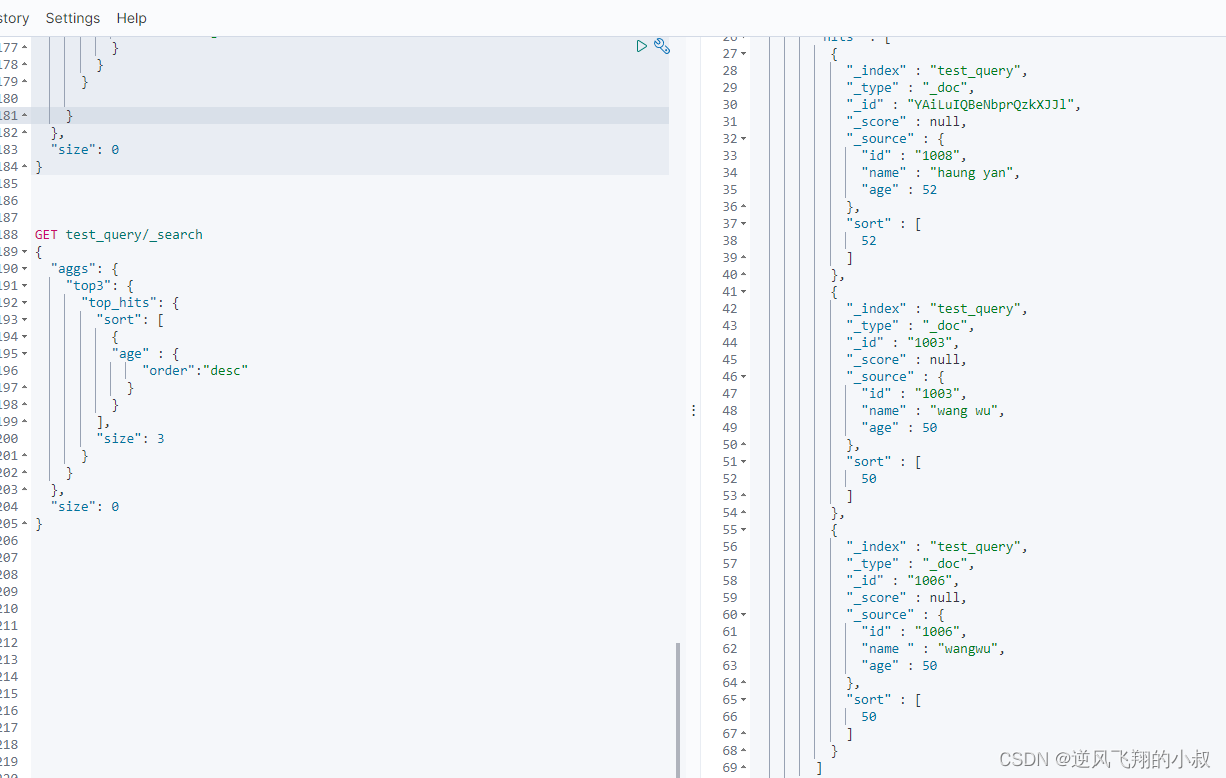This screenshot has height=778, width=1226.
Task: Click the "order":"desc" line in the editor
Action: pyautogui.click(x=195, y=371)
